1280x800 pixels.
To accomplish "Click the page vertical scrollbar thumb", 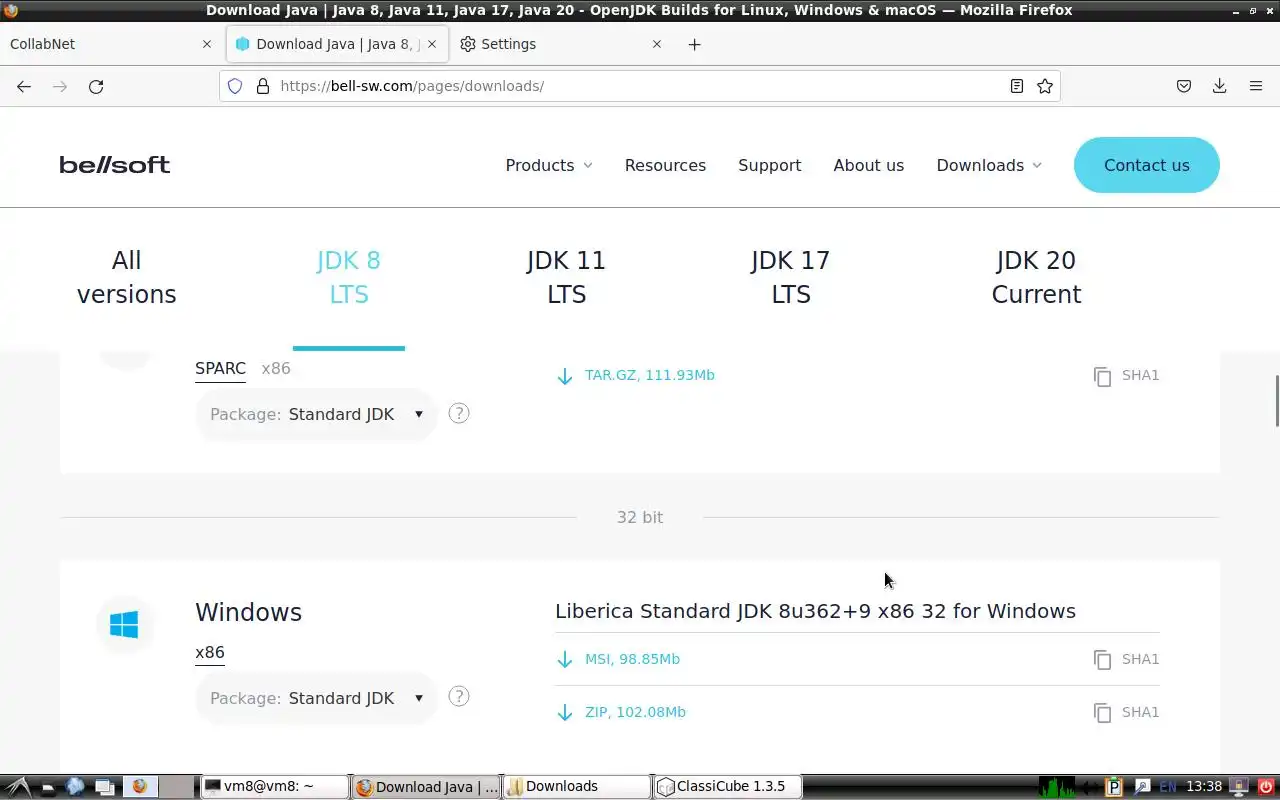I will [x=1276, y=401].
